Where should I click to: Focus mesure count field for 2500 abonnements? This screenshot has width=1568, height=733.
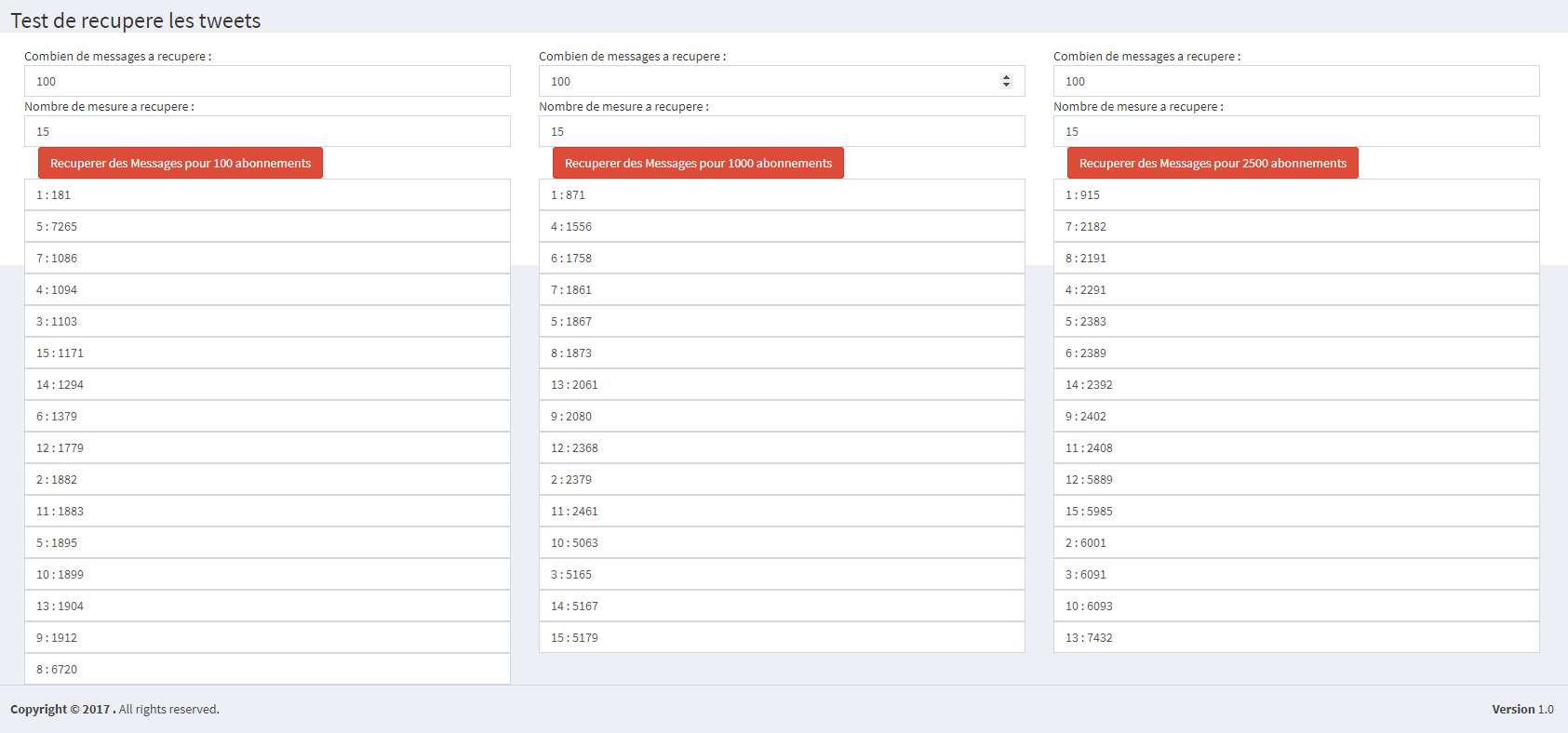click(x=1296, y=131)
